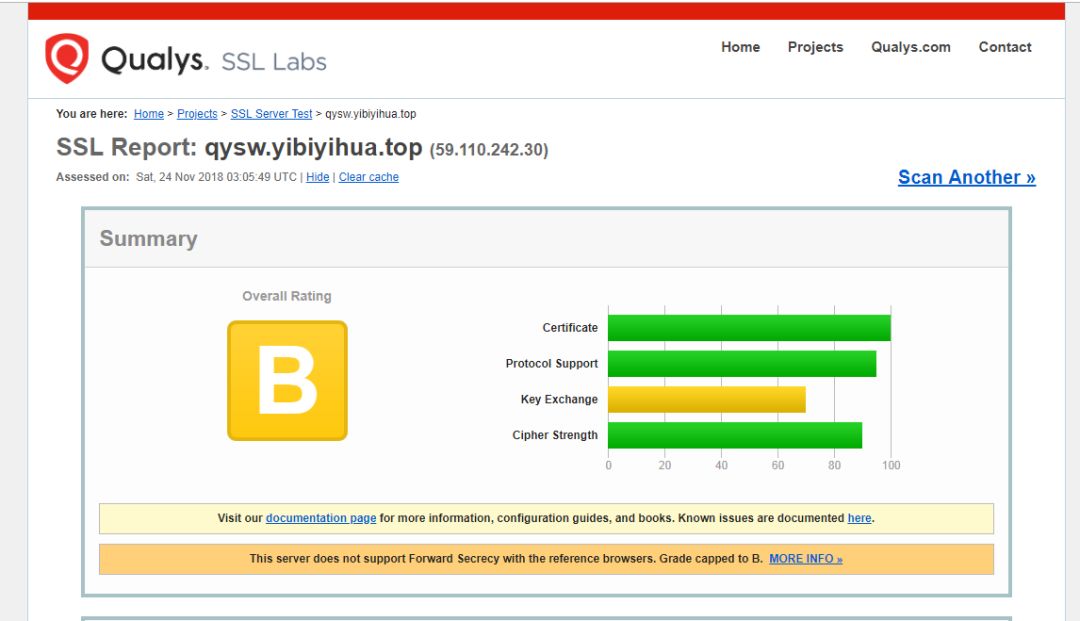Open the Contact page in navigation
1080x621 pixels.
coord(1005,47)
